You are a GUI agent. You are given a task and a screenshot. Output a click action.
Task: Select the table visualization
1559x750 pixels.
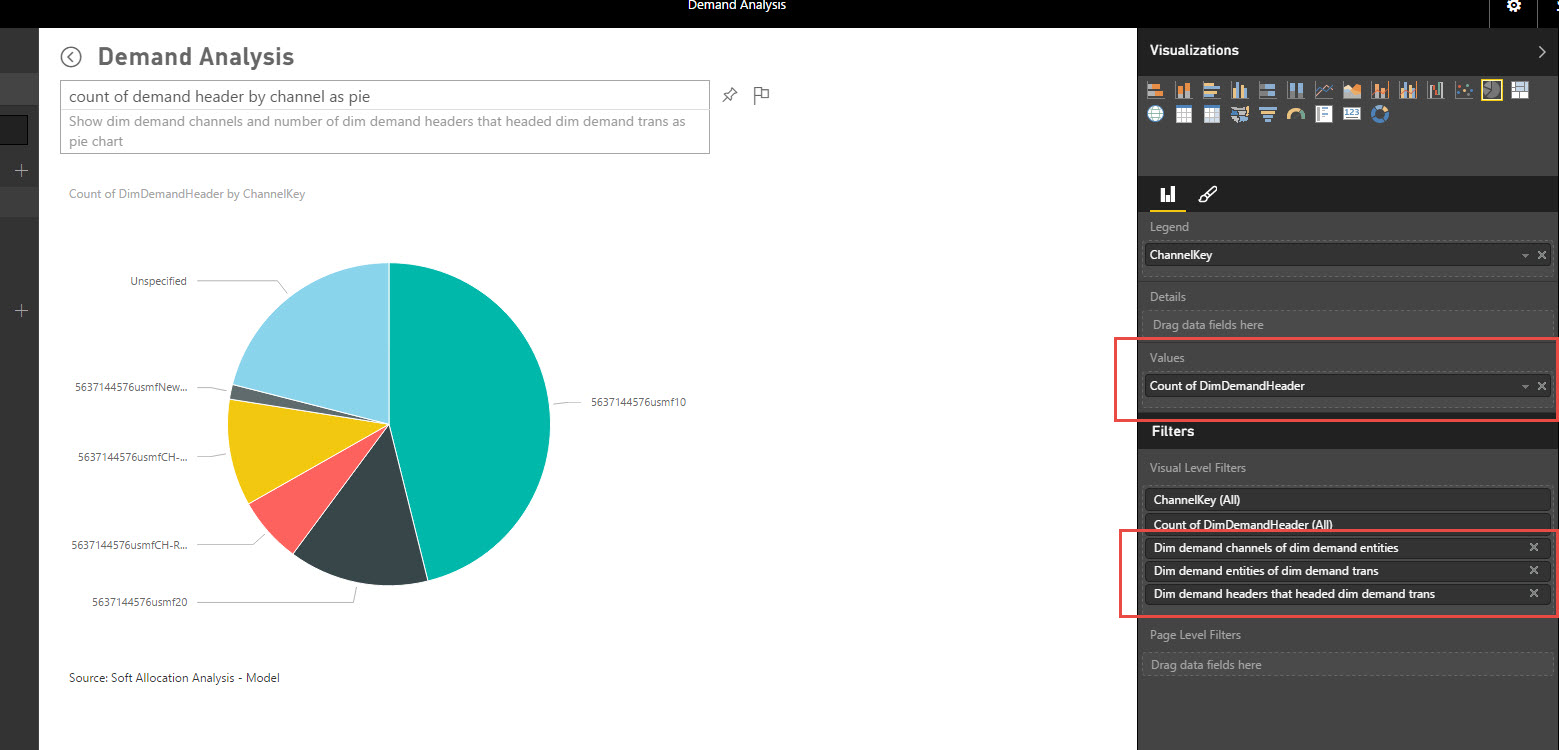click(1183, 114)
